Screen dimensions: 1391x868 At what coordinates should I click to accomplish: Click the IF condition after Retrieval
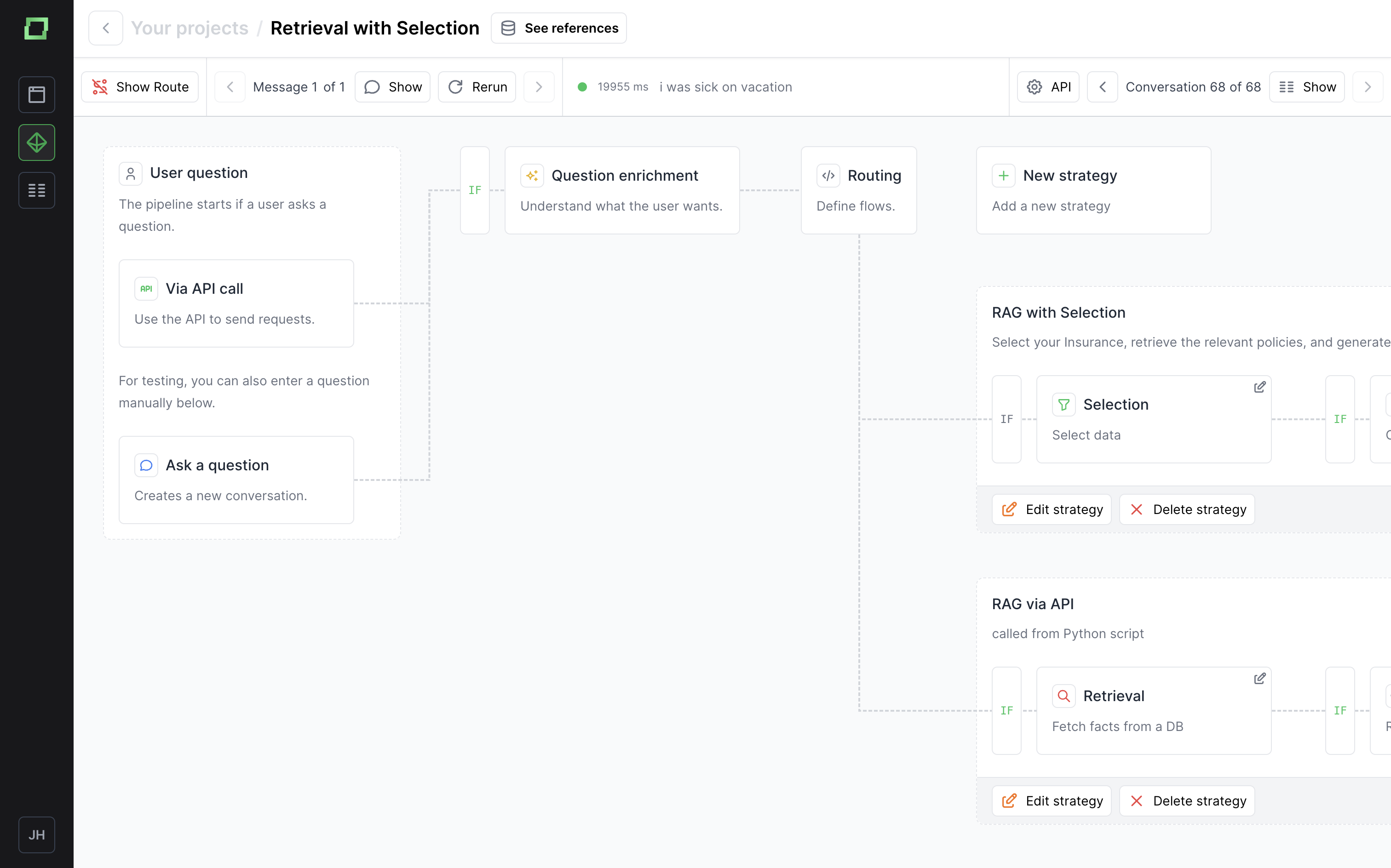click(x=1340, y=711)
